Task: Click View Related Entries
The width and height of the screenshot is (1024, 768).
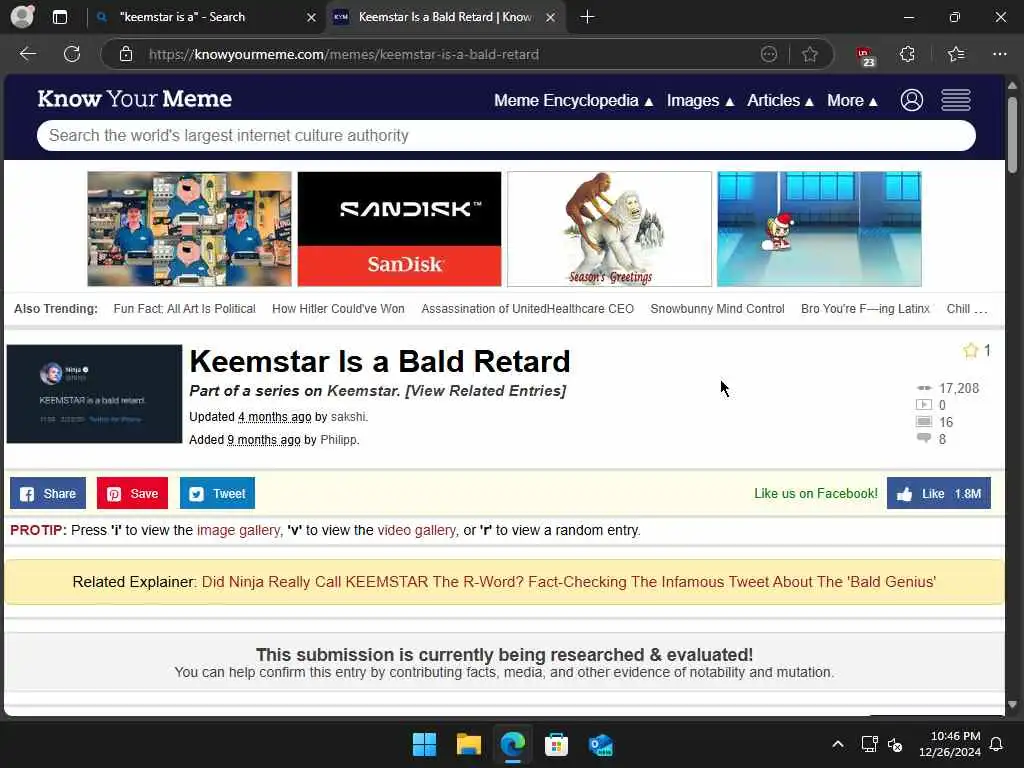Action: [485, 391]
